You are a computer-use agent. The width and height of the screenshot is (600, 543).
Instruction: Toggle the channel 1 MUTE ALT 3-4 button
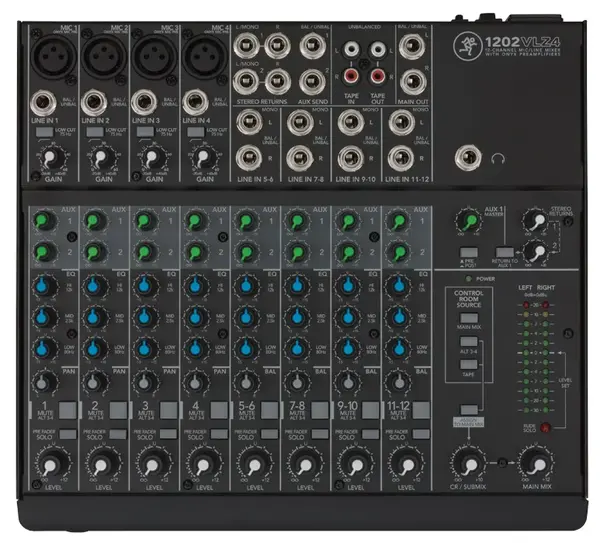point(68,410)
